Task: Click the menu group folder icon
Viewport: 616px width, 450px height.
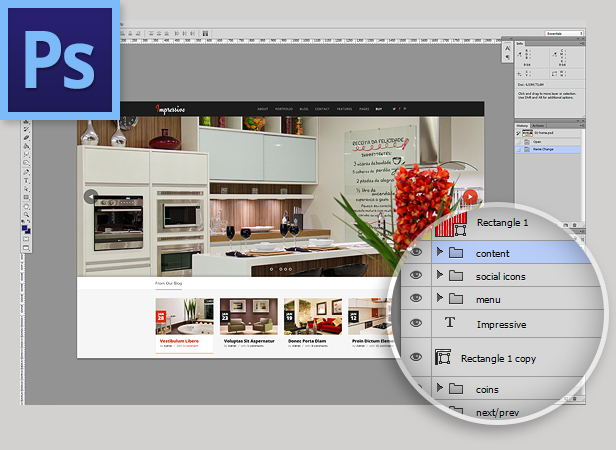Action: [456, 299]
